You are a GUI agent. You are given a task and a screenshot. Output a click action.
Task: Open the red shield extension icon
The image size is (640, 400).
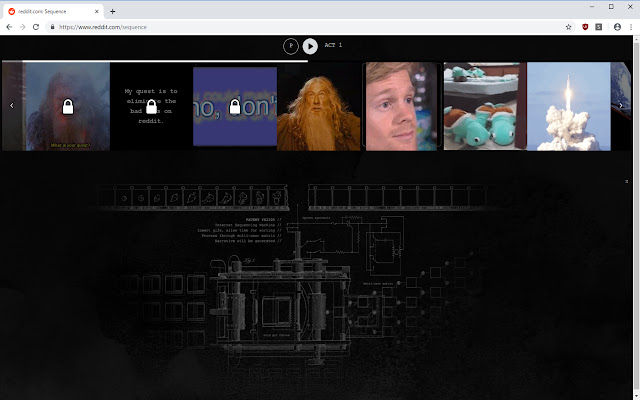click(x=585, y=27)
